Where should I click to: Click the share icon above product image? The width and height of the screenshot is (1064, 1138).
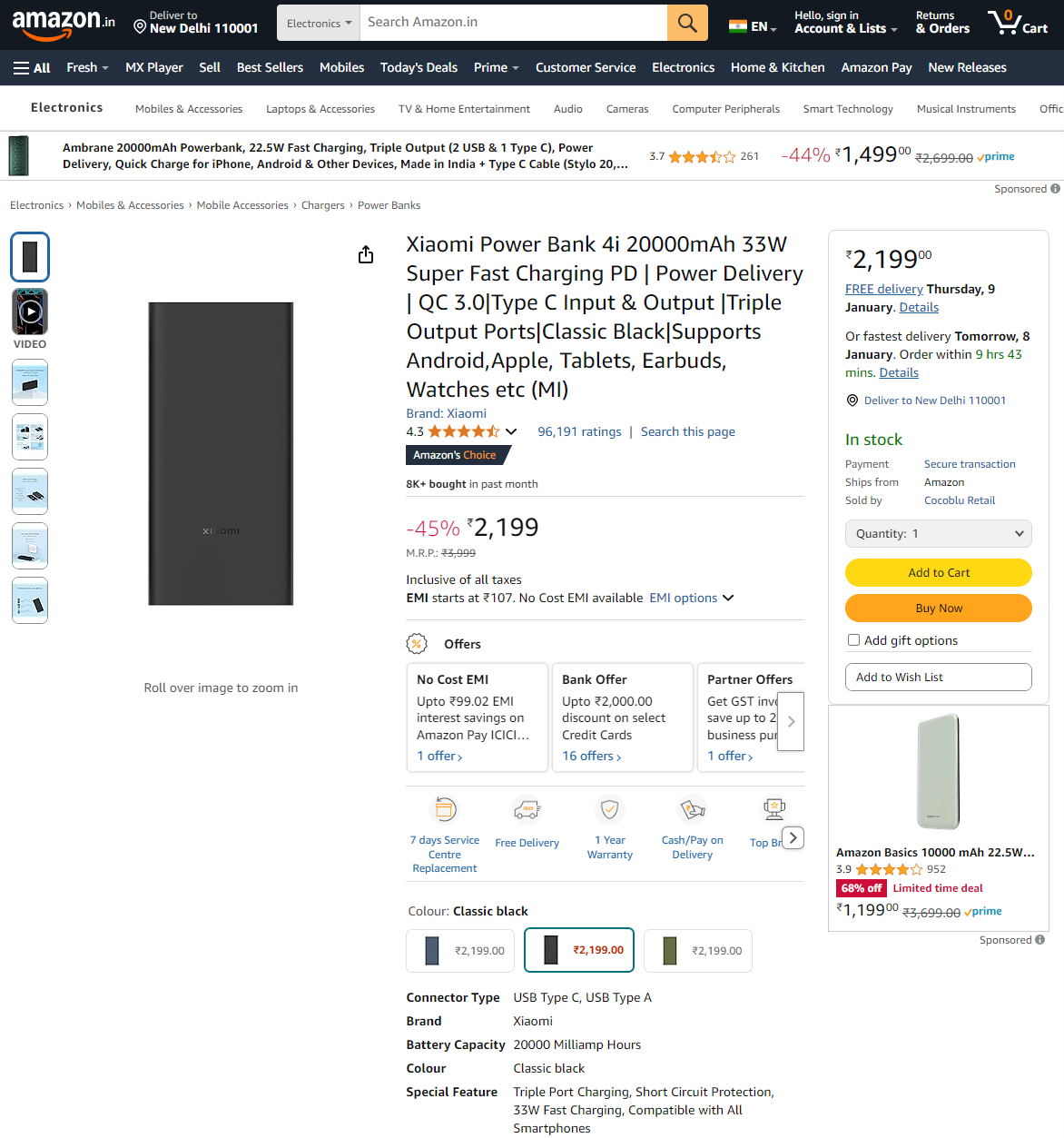366,254
